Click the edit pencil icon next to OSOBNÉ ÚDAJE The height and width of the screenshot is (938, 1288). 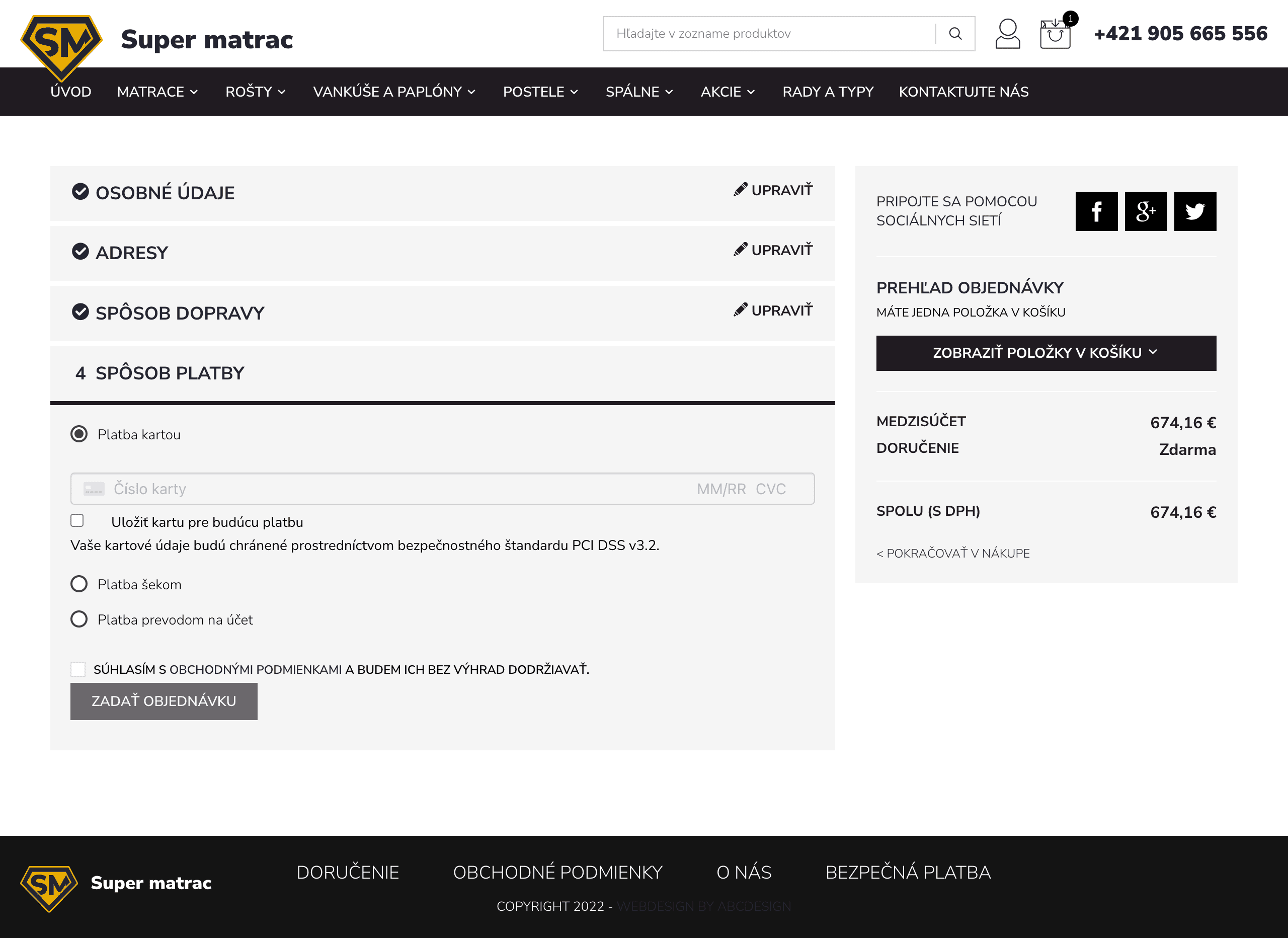[740, 190]
